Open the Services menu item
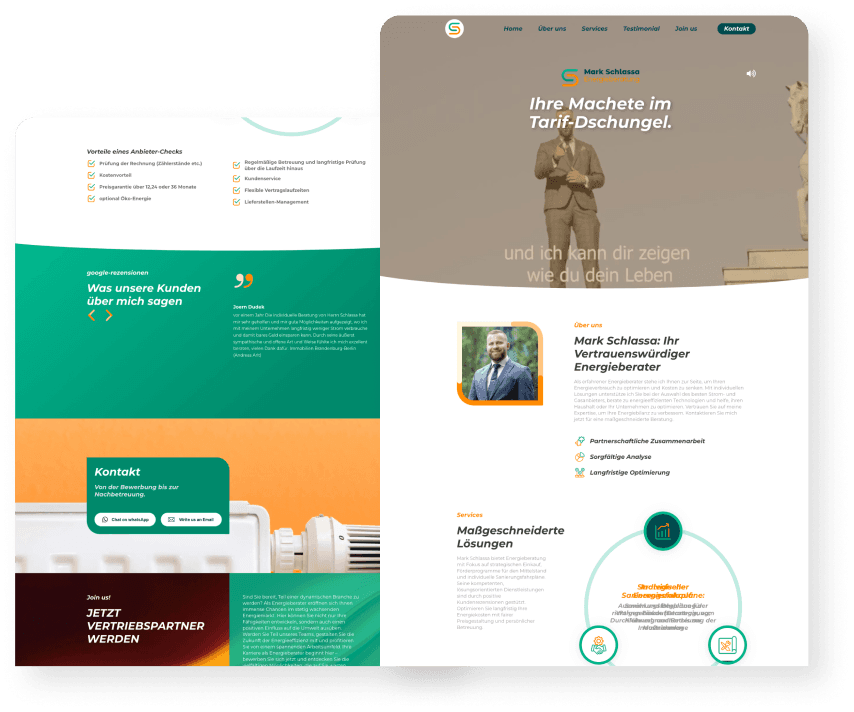 pyautogui.click(x=594, y=29)
